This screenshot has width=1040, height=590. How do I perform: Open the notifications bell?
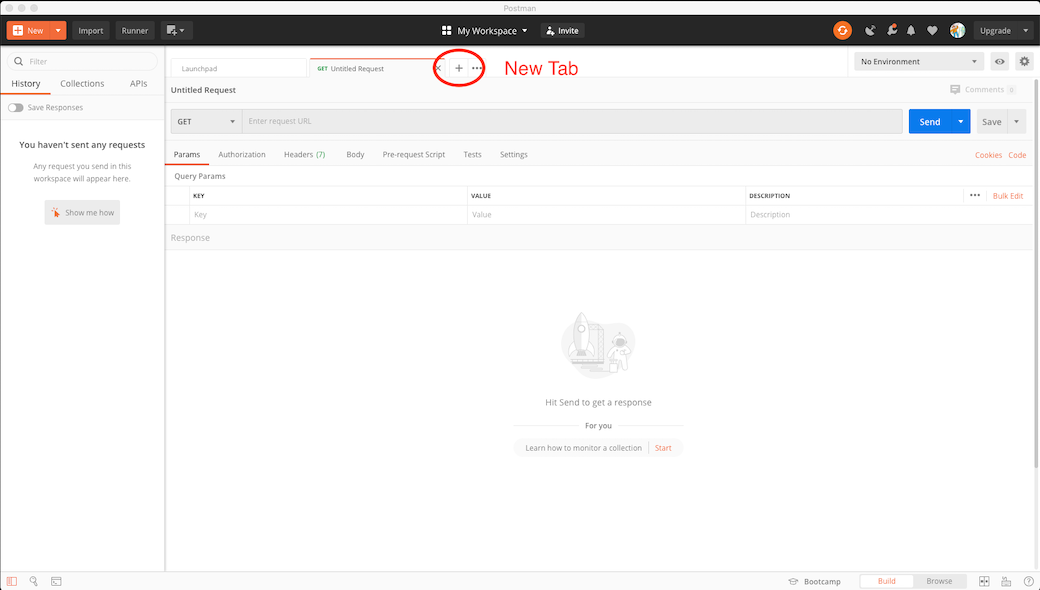(x=911, y=30)
